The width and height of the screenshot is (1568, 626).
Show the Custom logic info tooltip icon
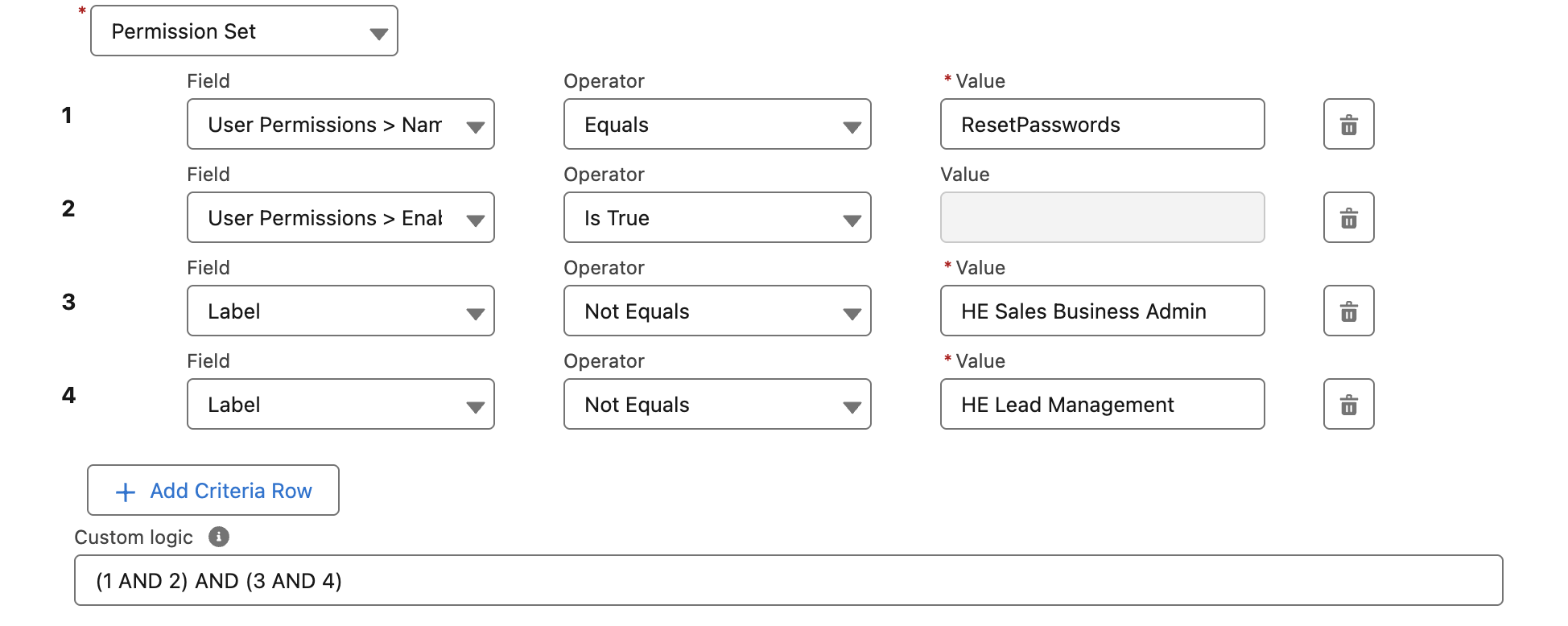219,537
